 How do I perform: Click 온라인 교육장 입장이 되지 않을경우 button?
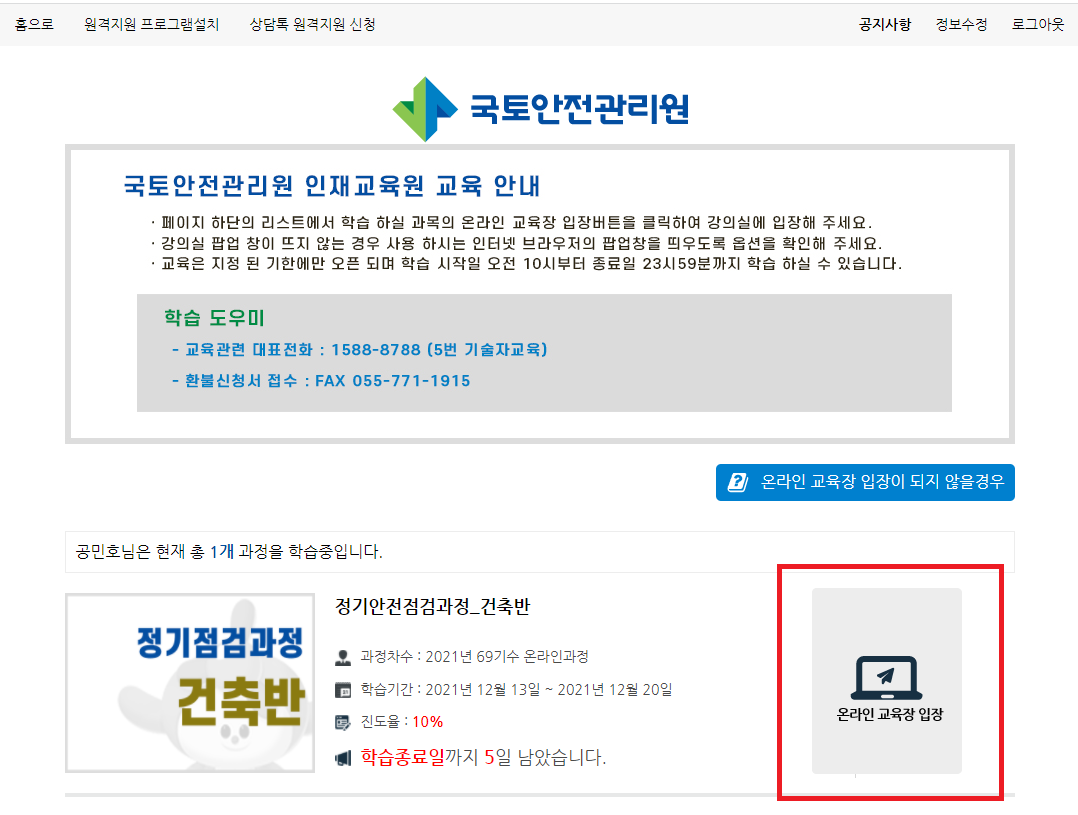[865, 482]
